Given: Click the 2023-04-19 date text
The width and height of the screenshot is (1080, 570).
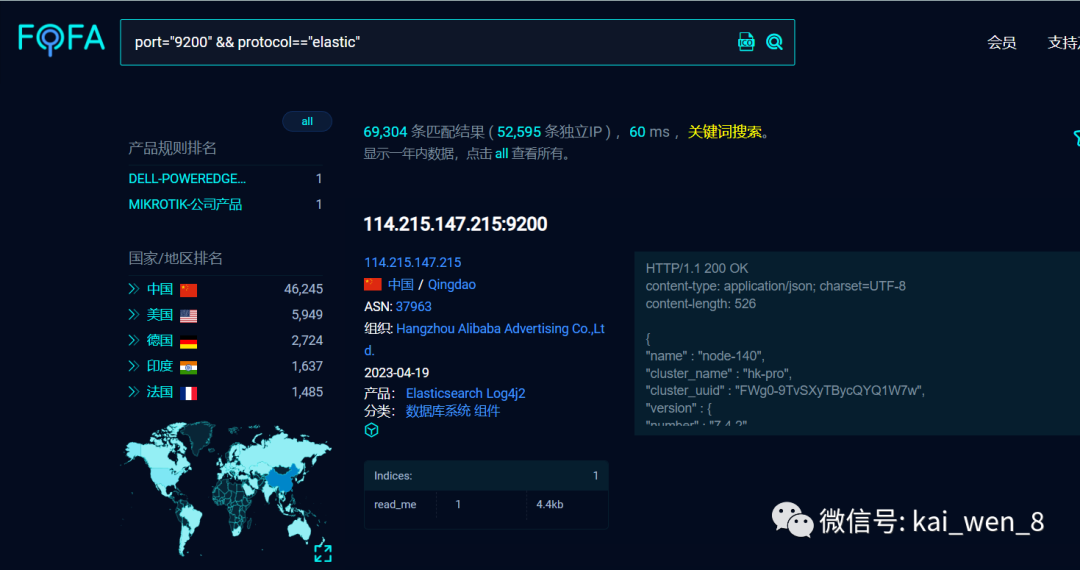Looking at the screenshot, I should [397, 372].
